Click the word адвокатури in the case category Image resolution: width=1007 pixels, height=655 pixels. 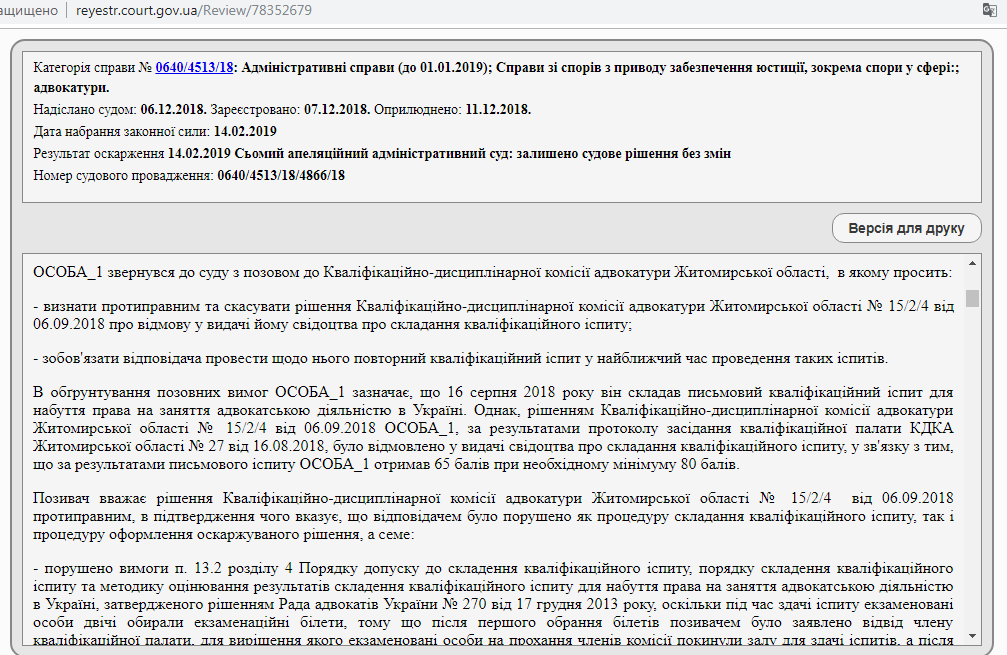click(71, 87)
